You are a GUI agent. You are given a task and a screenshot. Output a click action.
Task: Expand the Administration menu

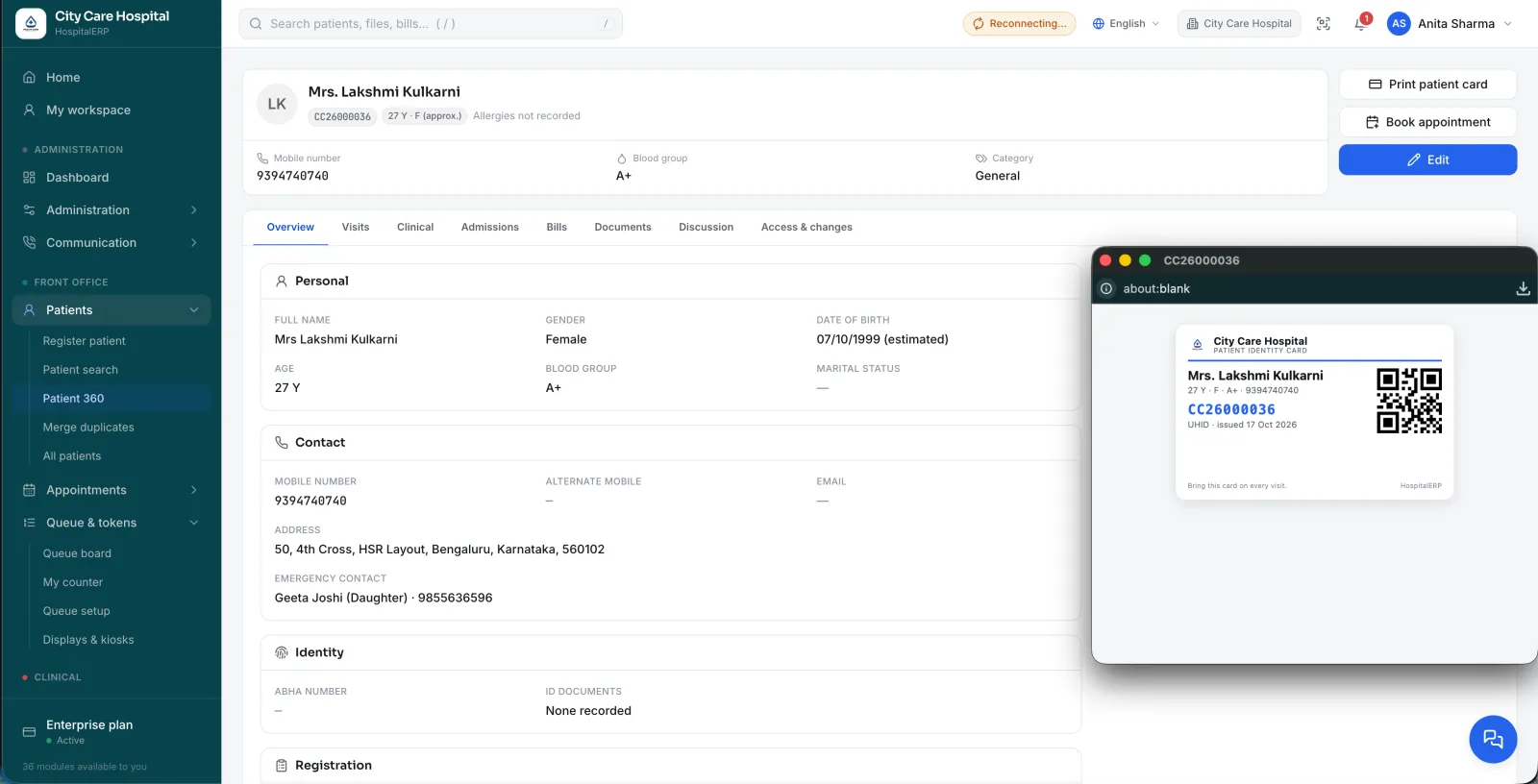click(111, 209)
